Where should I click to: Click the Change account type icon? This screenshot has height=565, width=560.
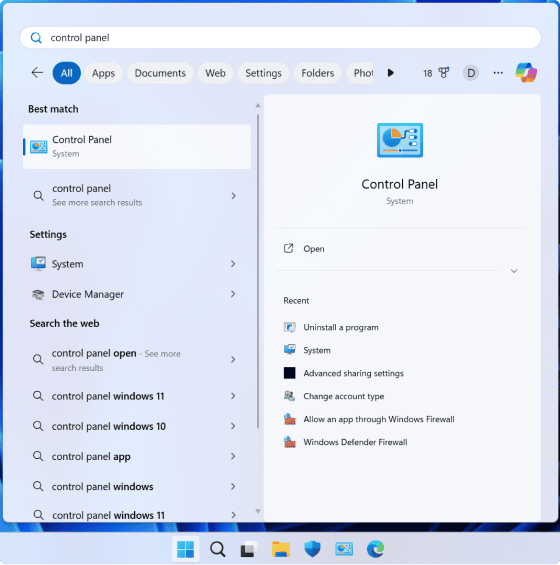click(x=289, y=396)
